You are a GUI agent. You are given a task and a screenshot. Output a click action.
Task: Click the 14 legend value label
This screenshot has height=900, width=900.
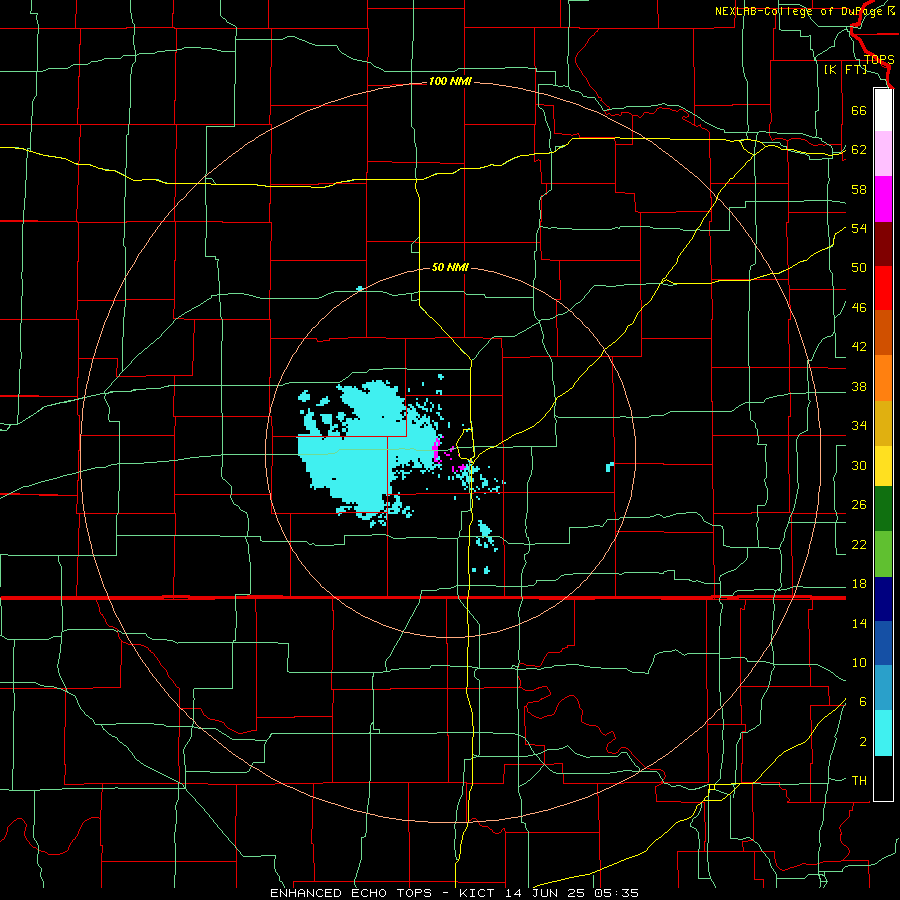(x=859, y=623)
